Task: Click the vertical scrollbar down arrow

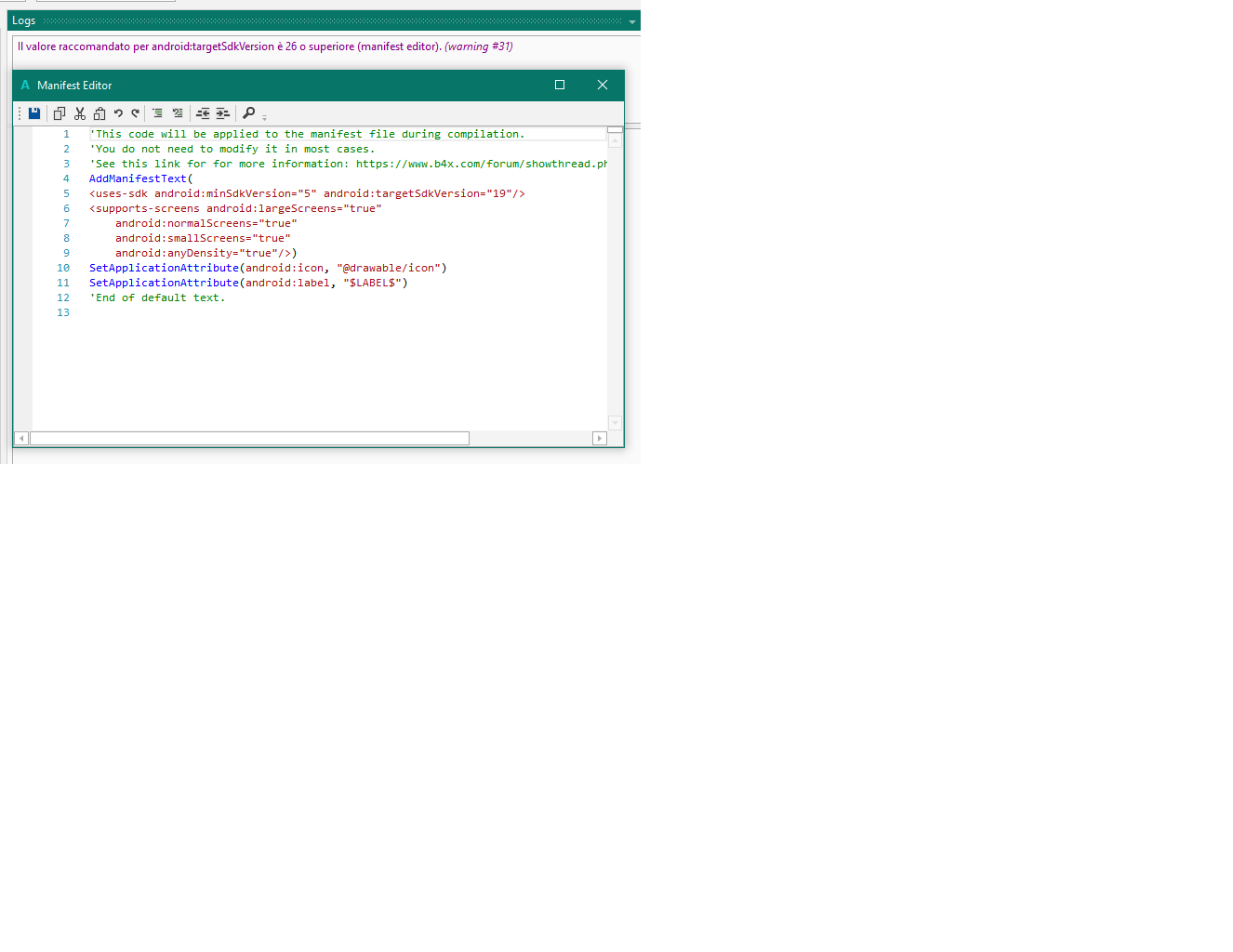Action: 615,423
